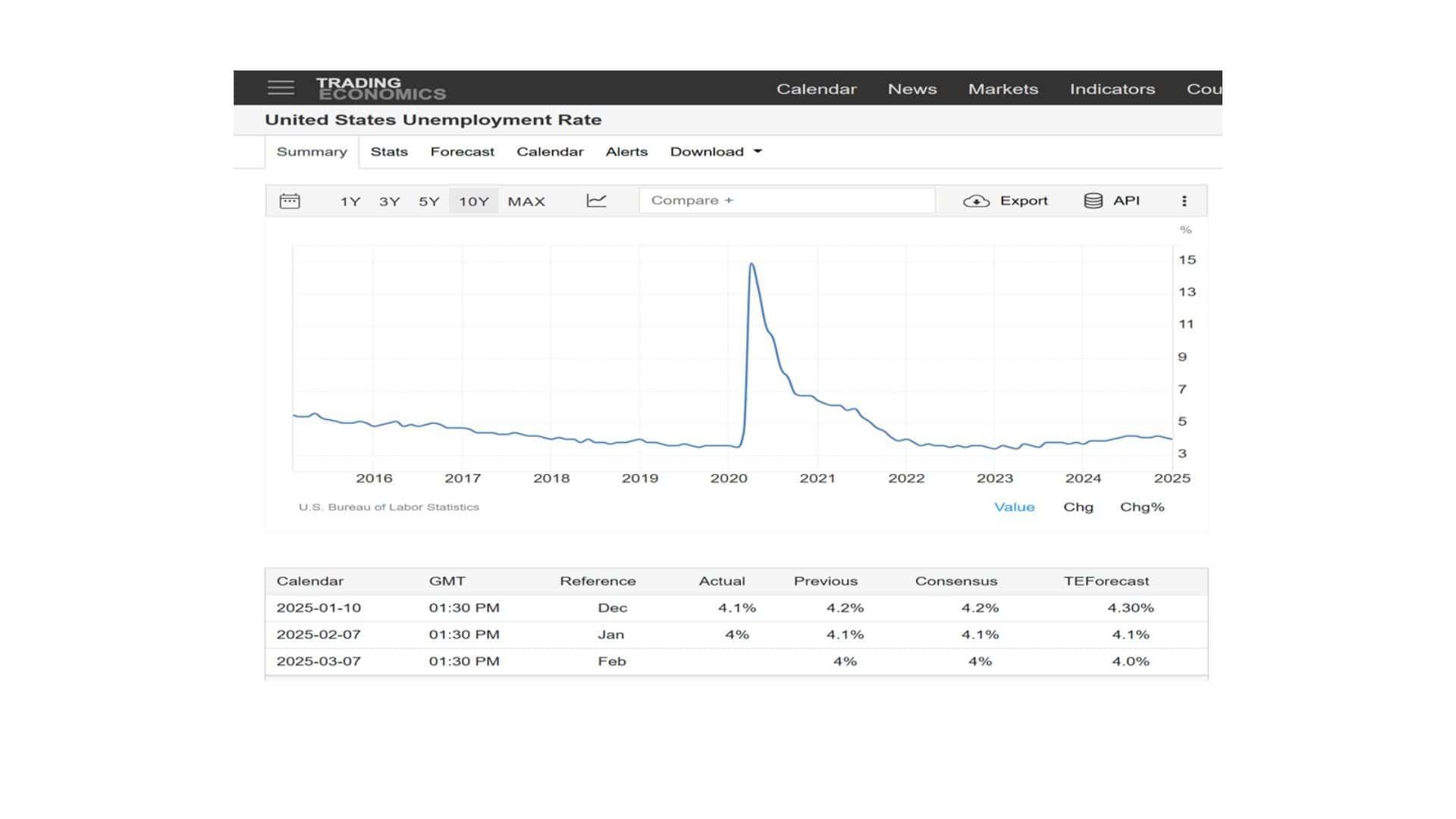Change chart type via line chart icon
Image resolution: width=1456 pixels, height=819 pixels.
tap(596, 201)
